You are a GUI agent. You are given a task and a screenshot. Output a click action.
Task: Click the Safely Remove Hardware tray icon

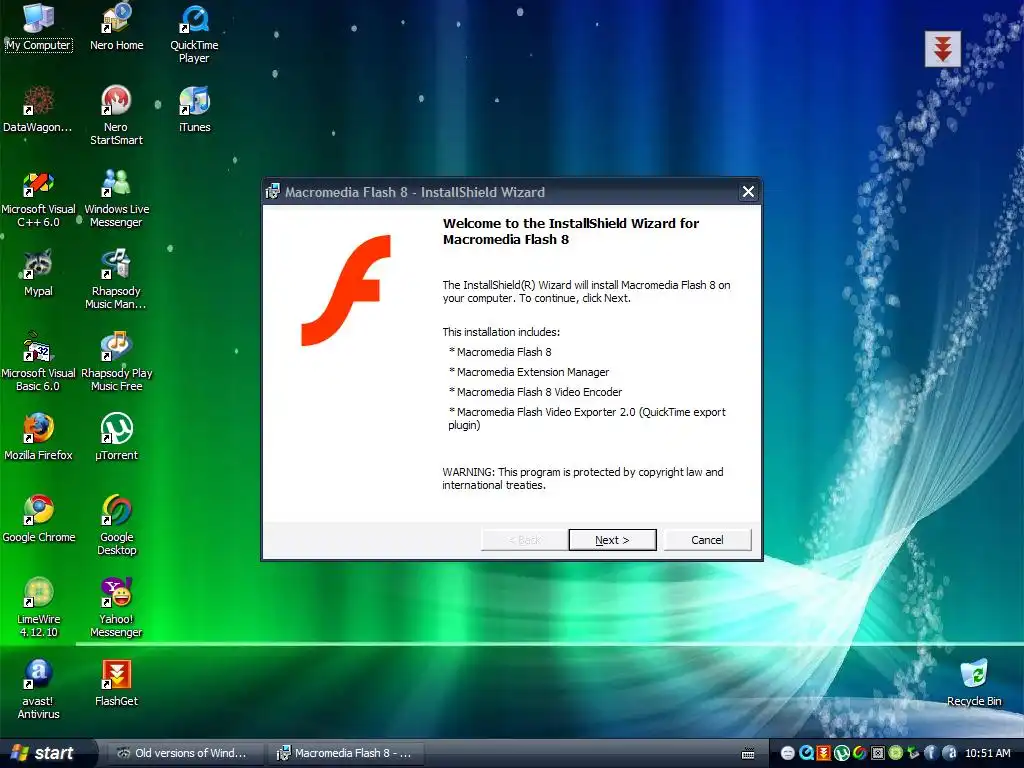point(914,753)
